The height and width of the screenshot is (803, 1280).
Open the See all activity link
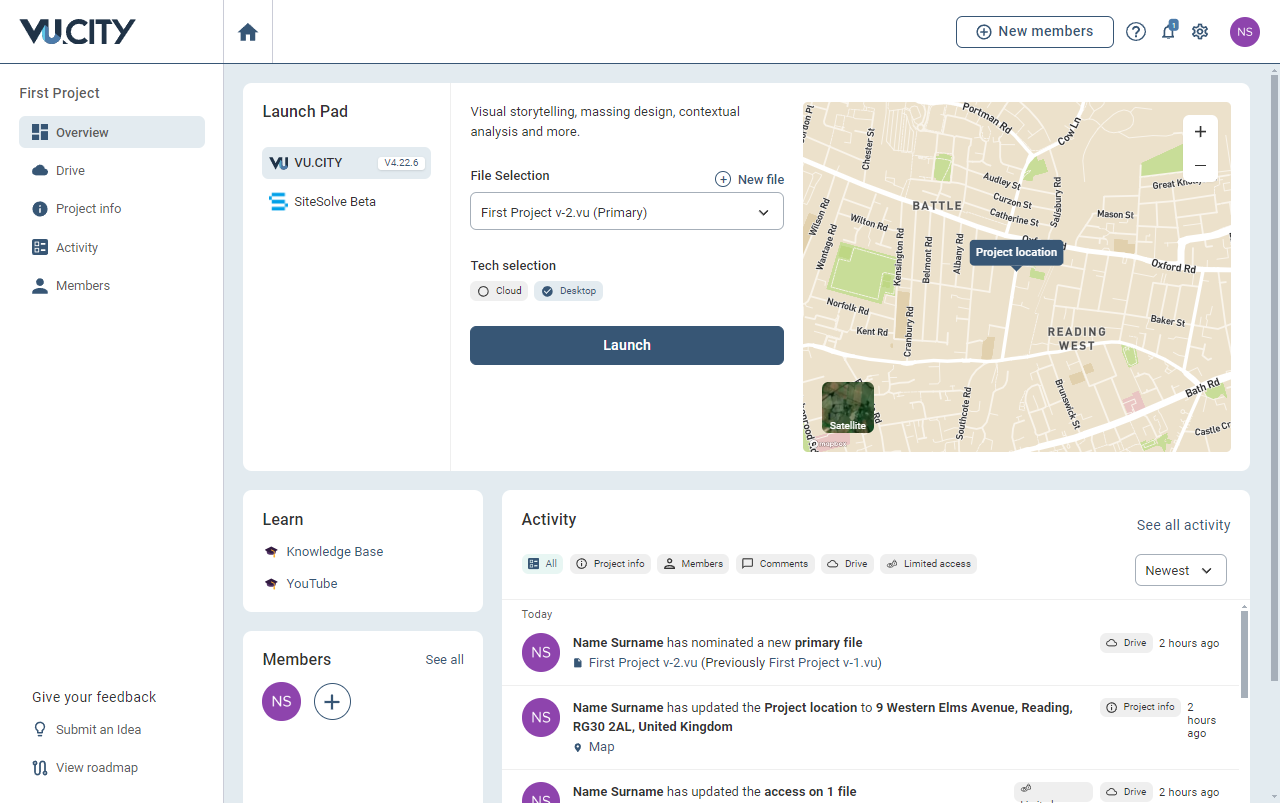click(x=1183, y=525)
